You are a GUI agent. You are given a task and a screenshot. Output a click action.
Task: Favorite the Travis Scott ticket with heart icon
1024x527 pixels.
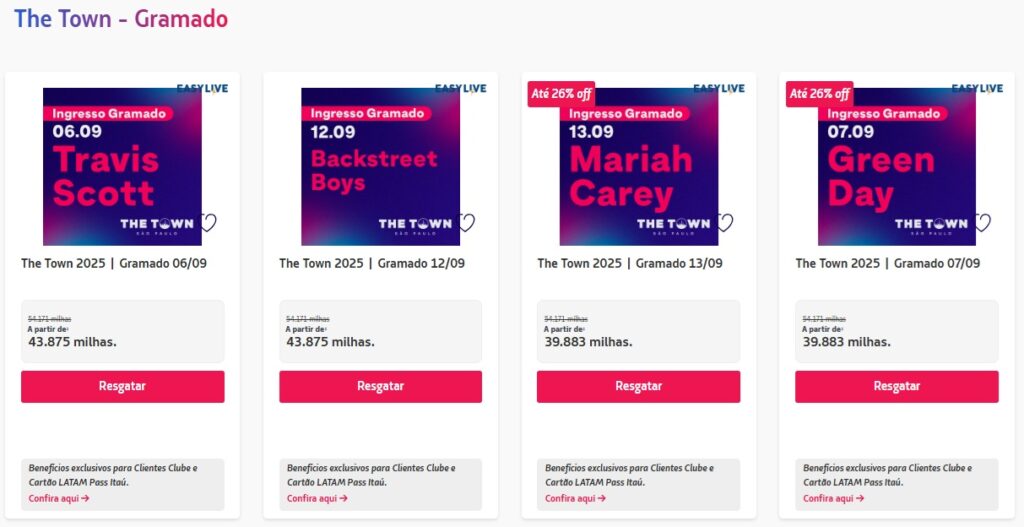tap(208, 222)
